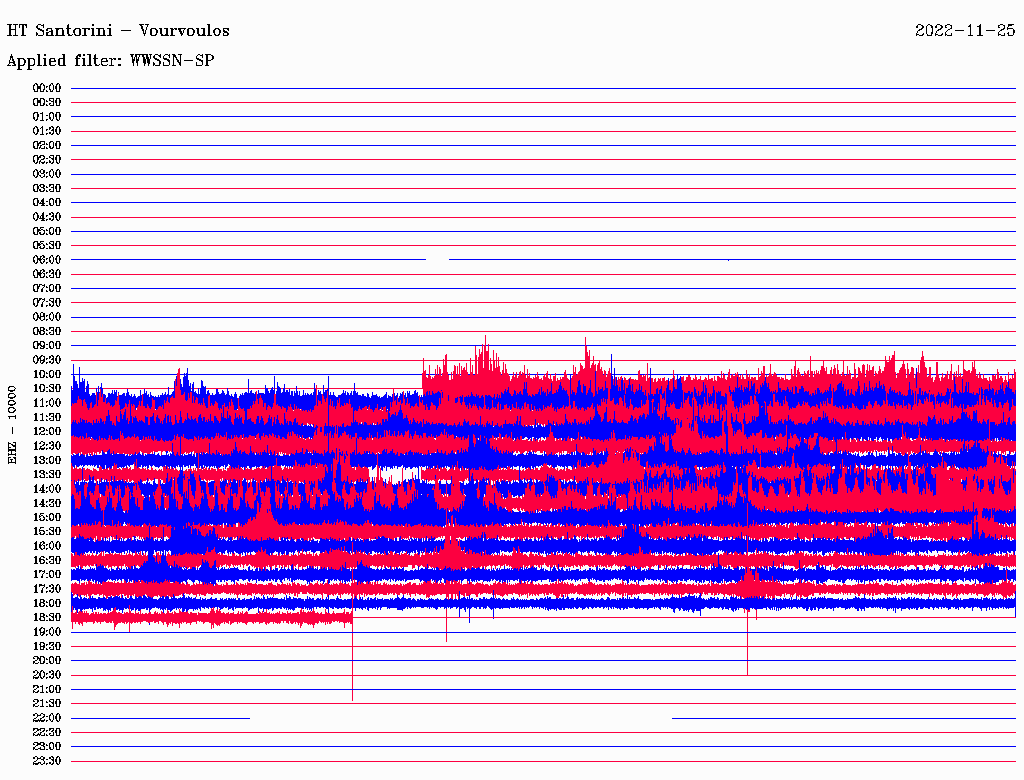Click the 14:00 time label

pos(47,489)
